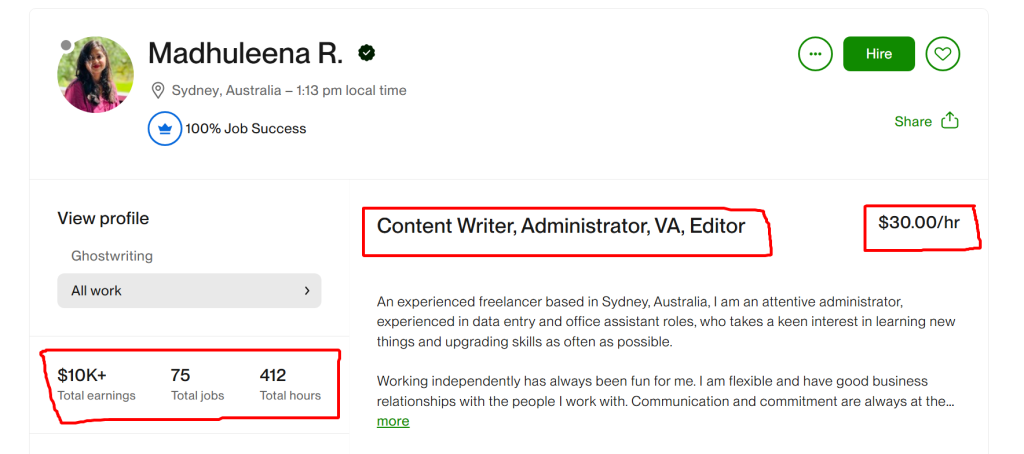Image resolution: width=1024 pixels, height=454 pixels.
Task: Click the 412 Total hours stat
Action: [290, 384]
